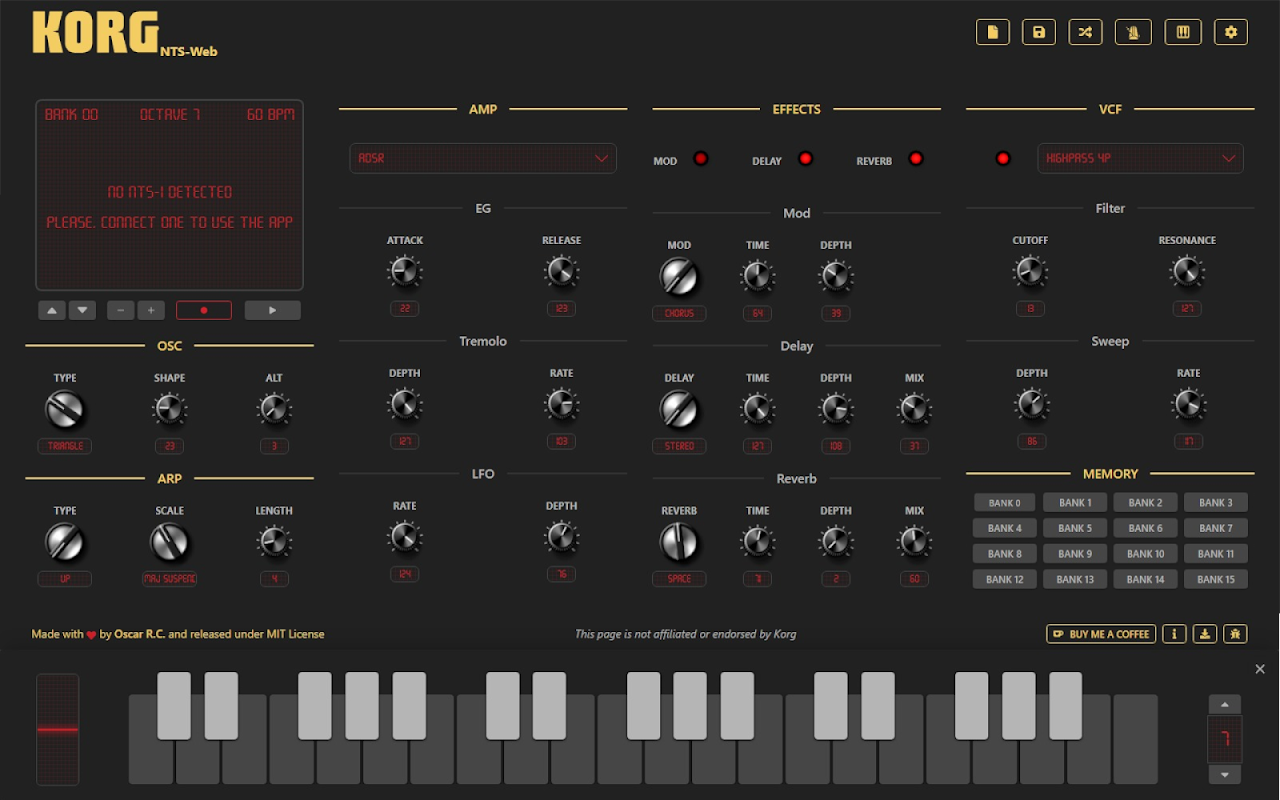Screen dimensions: 1280x800
Task: Click the up arrow below the display
Action: click(53, 310)
